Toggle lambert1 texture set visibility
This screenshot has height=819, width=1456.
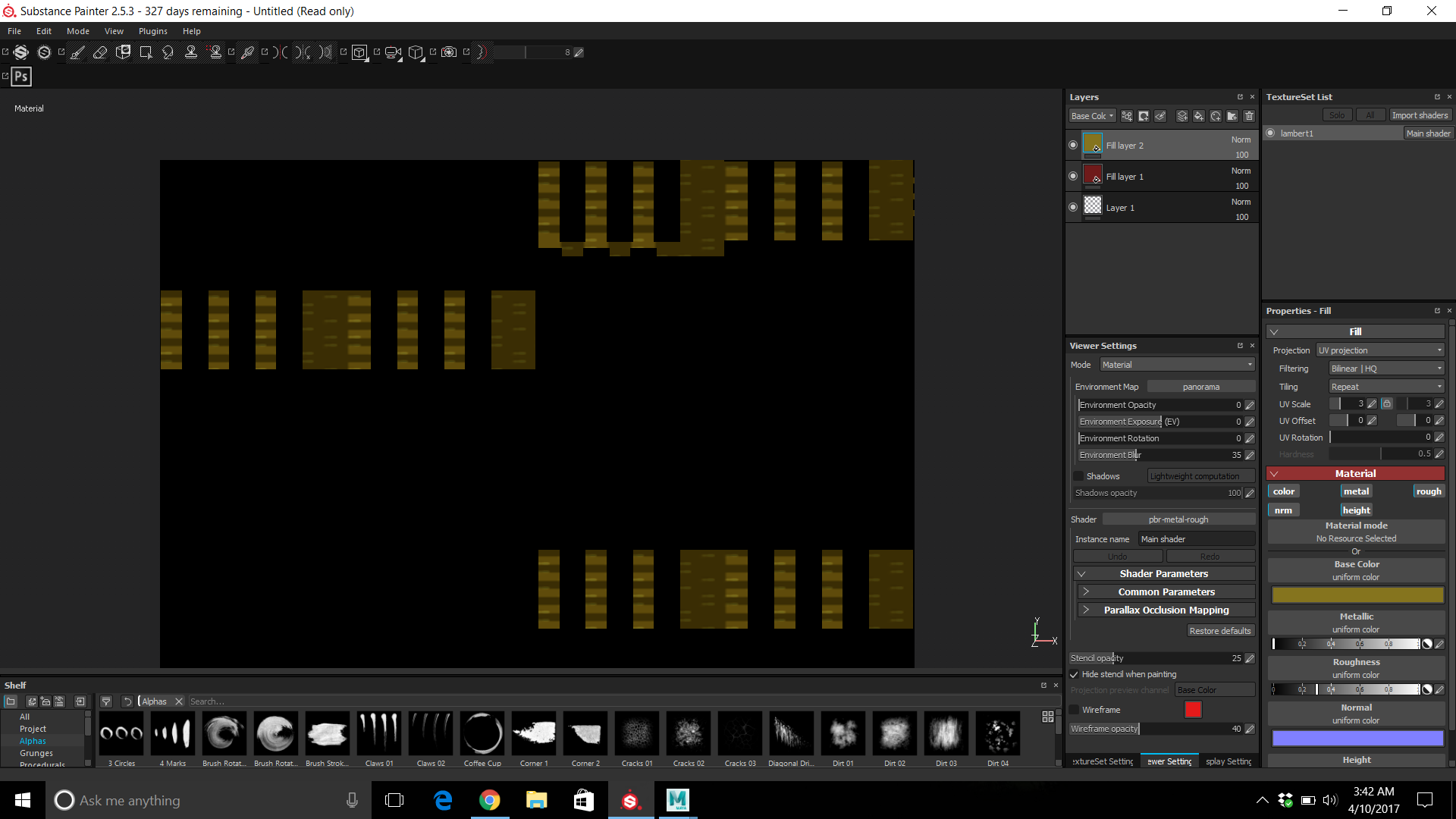click(1271, 133)
